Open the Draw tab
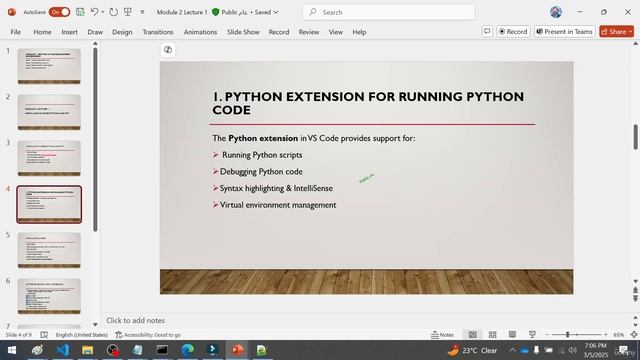Image resolution: width=640 pixels, height=360 pixels. 95,32
